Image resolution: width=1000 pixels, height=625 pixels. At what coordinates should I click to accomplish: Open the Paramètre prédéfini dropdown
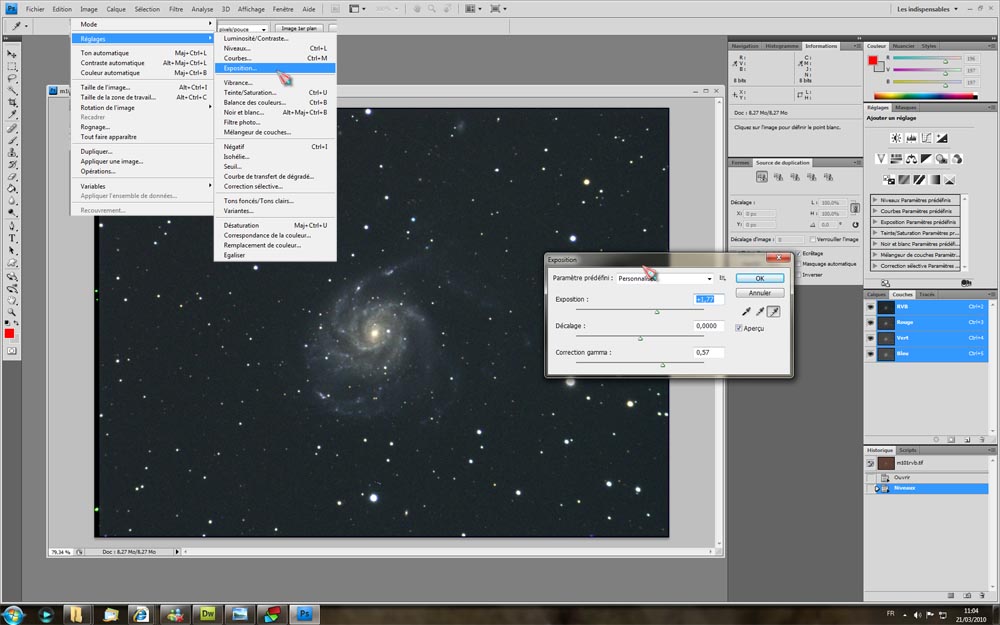pos(709,279)
